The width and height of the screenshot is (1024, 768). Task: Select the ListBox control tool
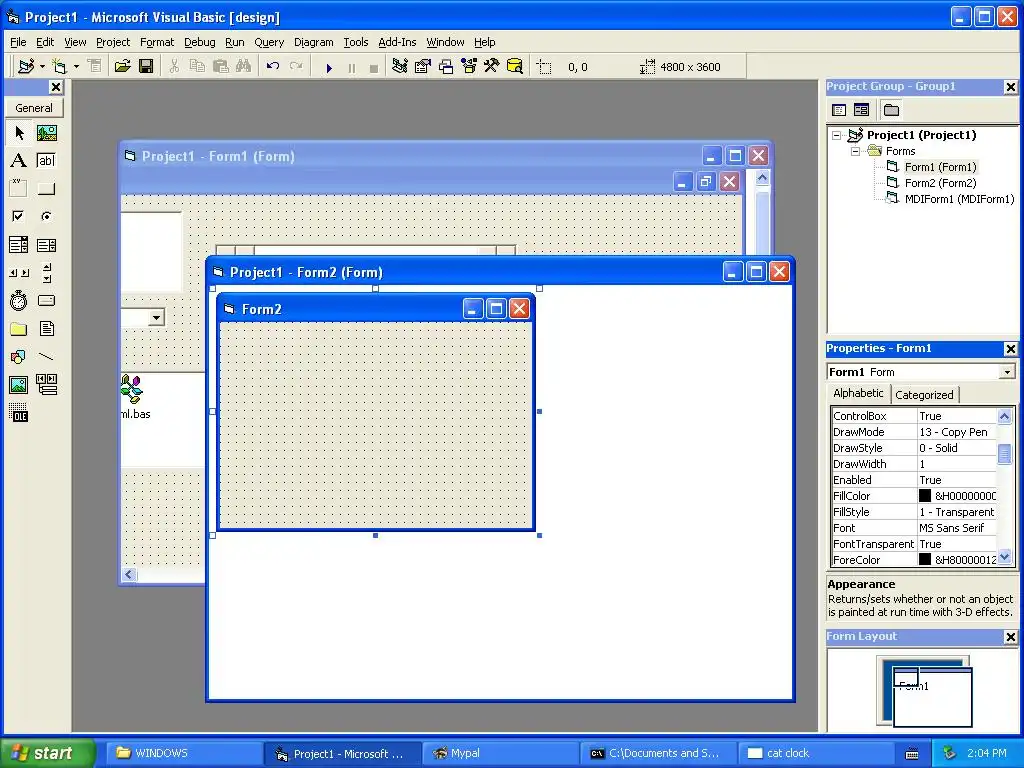[x=46, y=245]
